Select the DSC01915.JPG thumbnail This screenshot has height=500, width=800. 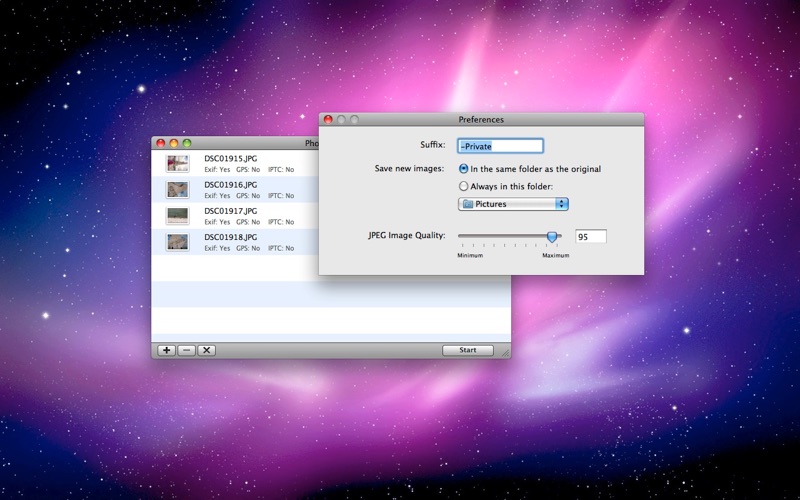pos(178,163)
